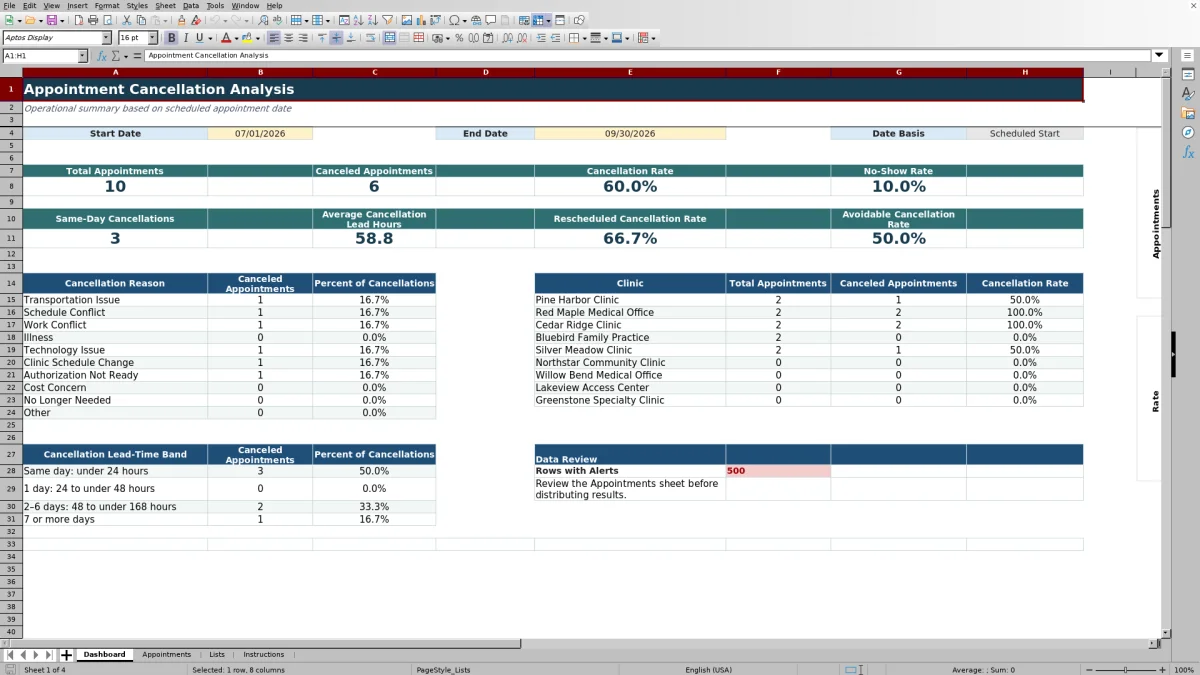Click the Insert Chart icon
The width and height of the screenshot is (1200, 675).
(x=420, y=20)
